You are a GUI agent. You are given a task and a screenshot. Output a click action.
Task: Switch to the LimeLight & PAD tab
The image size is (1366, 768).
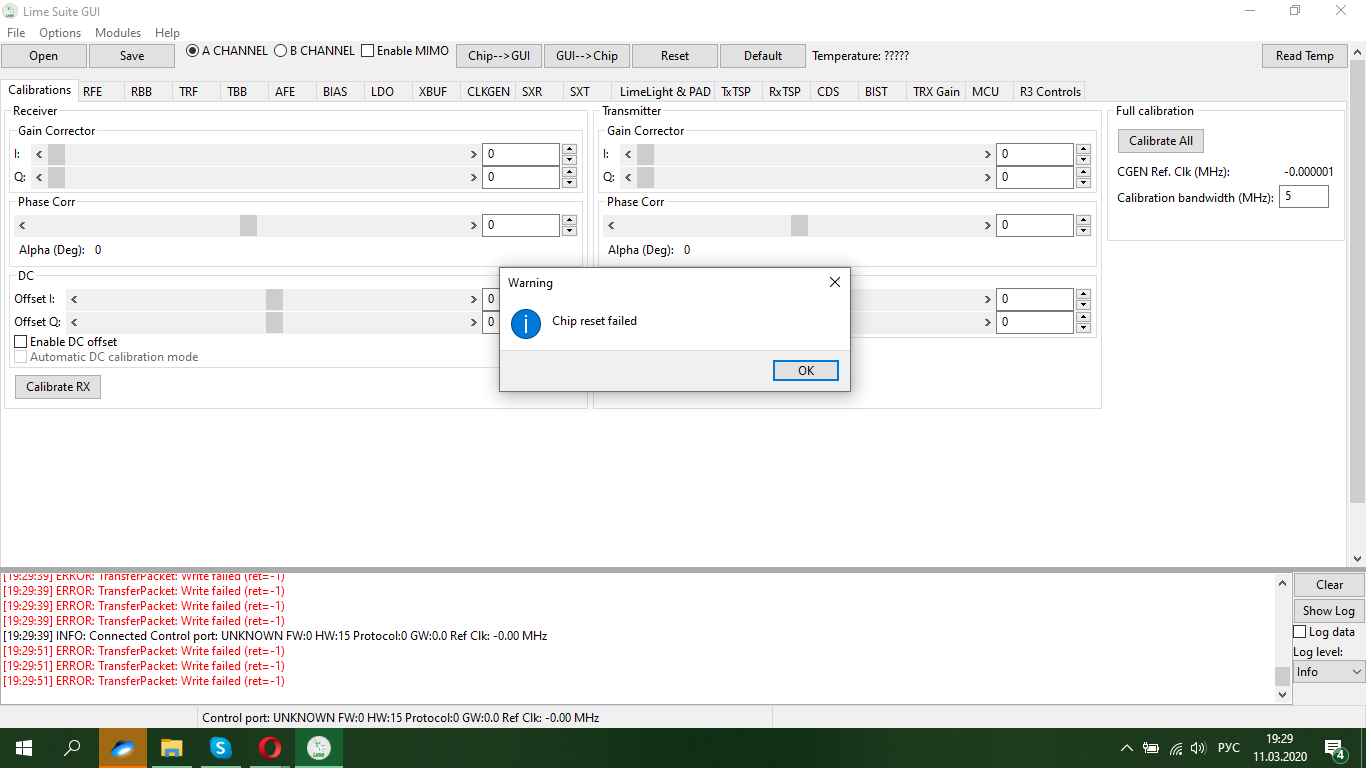coord(665,91)
